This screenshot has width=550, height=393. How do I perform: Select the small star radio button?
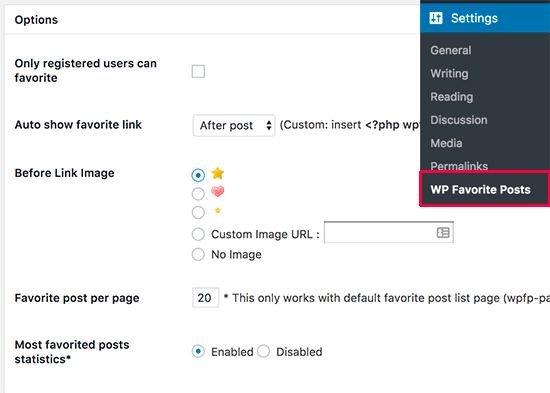[198, 212]
